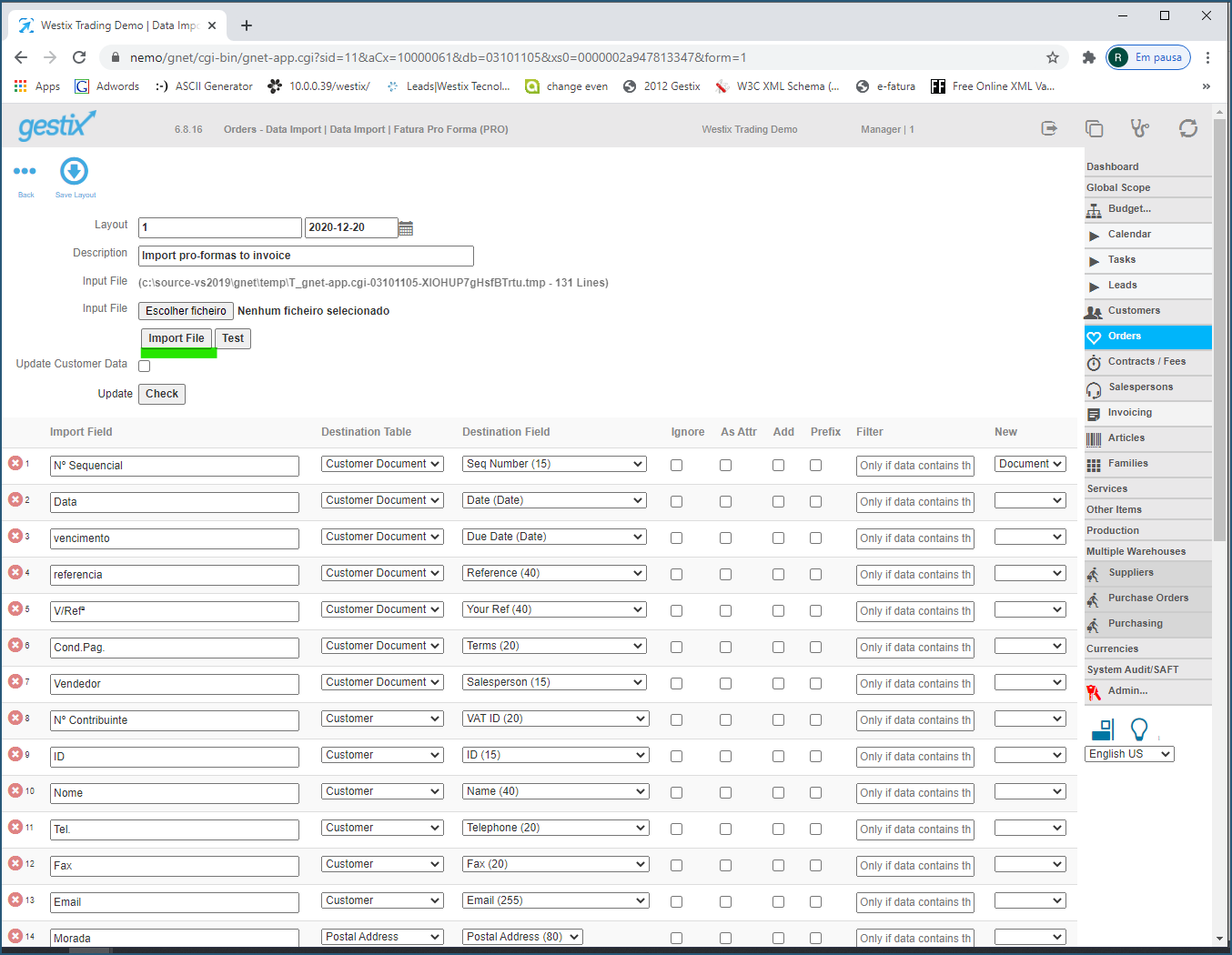
Task: Open Apps bookmark shortcut
Action: [37, 86]
